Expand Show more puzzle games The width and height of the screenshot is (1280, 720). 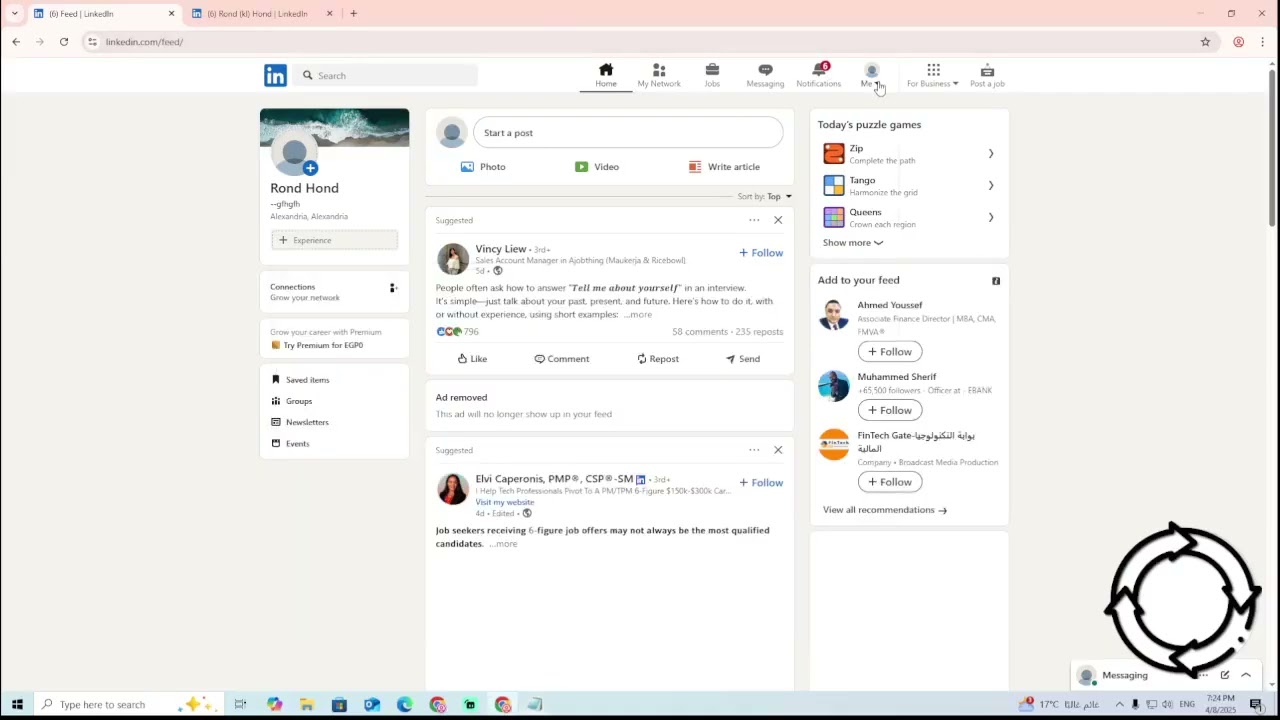click(853, 243)
